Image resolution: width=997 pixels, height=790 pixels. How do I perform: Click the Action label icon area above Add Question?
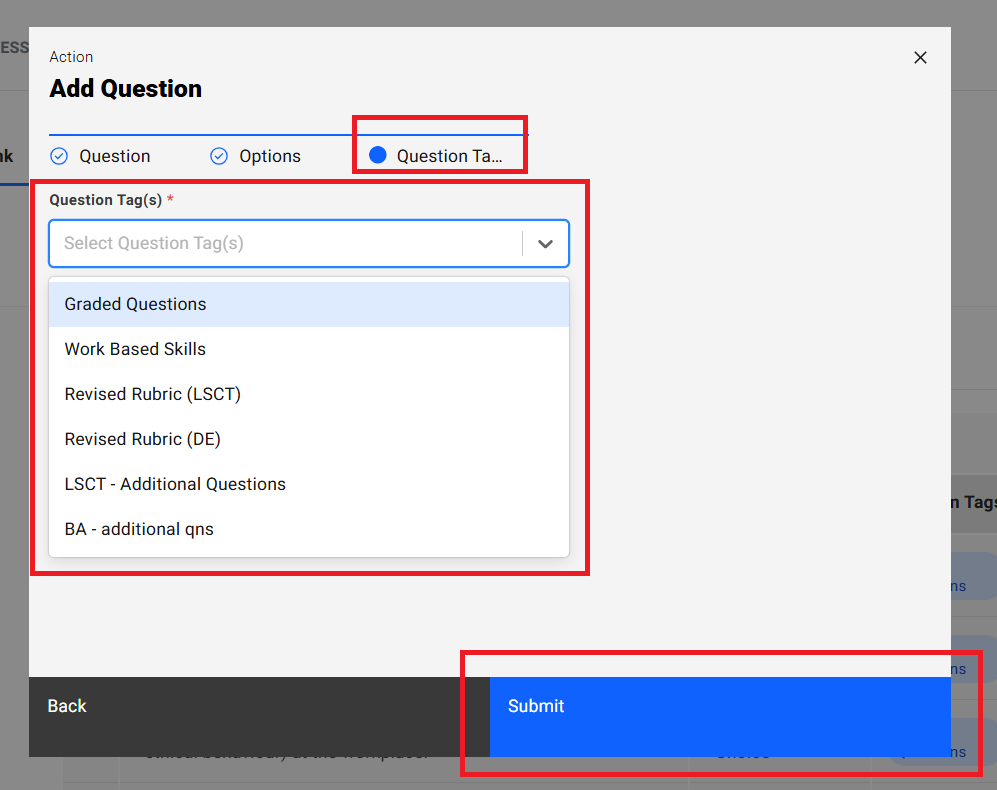click(71, 57)
